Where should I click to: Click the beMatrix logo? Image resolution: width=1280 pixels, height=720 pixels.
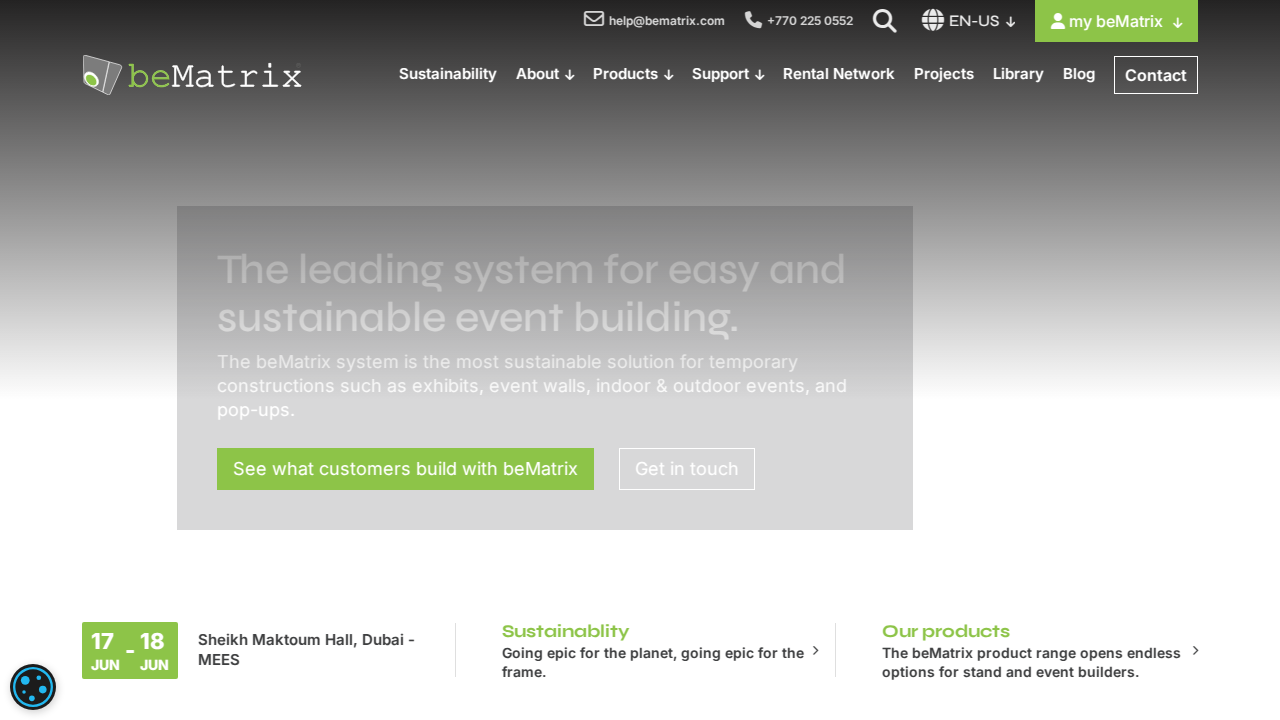pos(192,75)
